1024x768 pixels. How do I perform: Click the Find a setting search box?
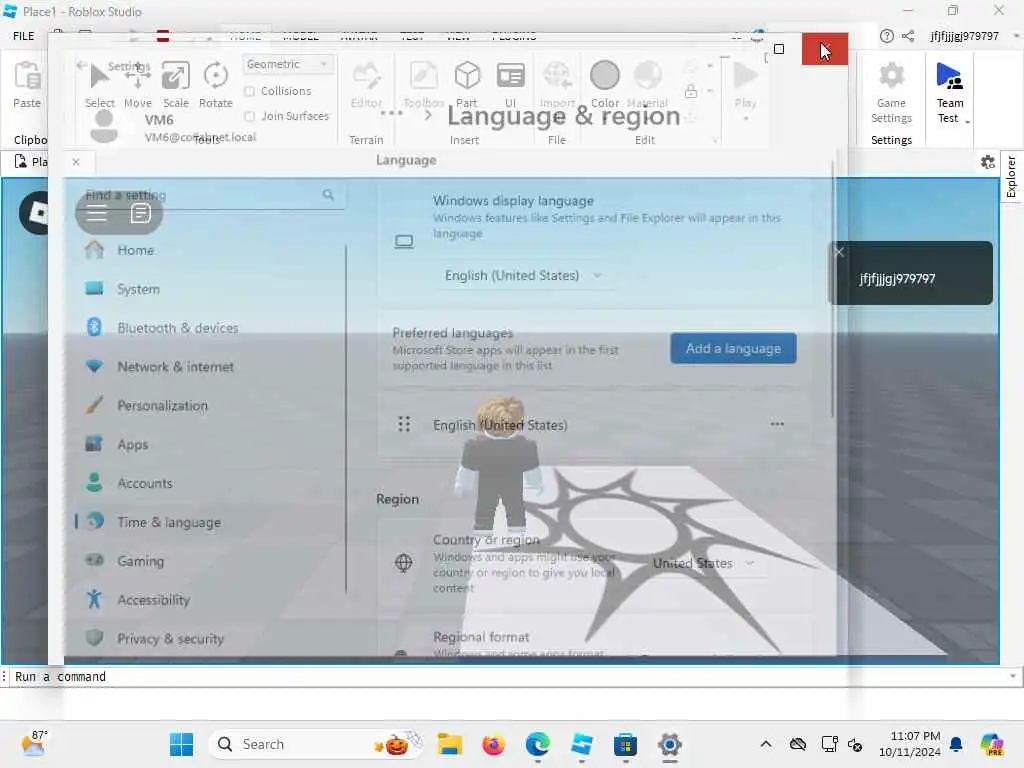coord(210,195)
